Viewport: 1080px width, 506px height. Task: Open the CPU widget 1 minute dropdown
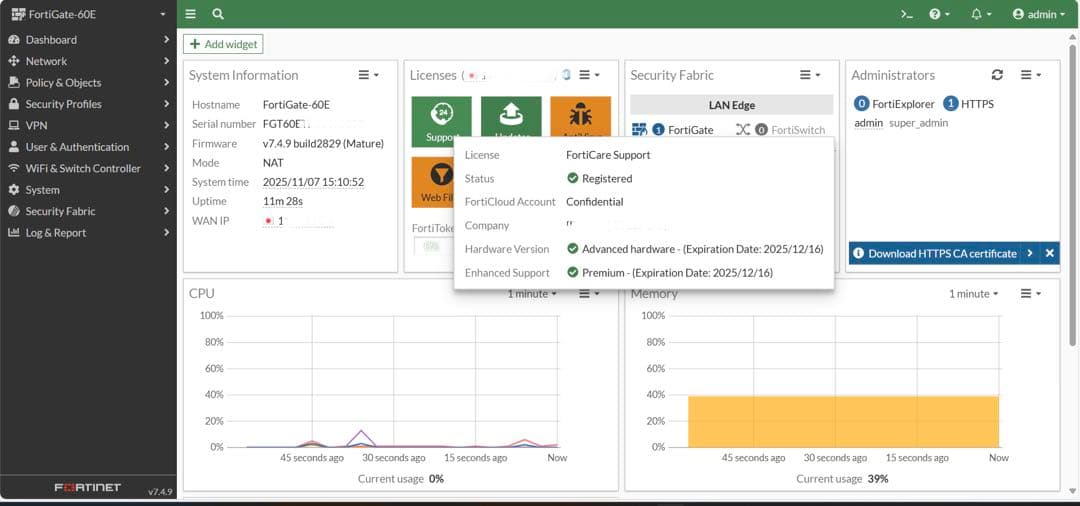pos(532,294)
